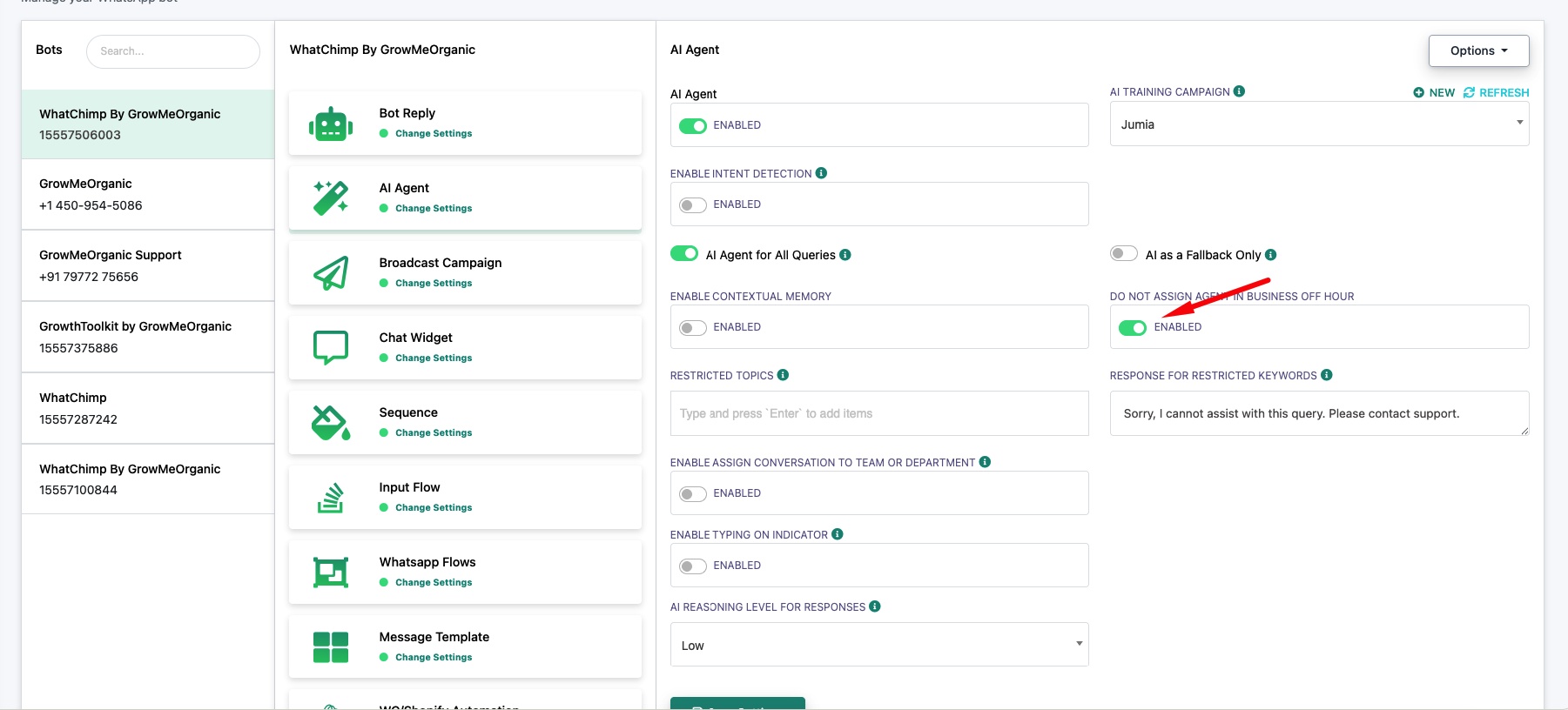Screen dimensions: 1568x710
Task: Open the Options dropdown button
Action: (x=1478, y=50)
